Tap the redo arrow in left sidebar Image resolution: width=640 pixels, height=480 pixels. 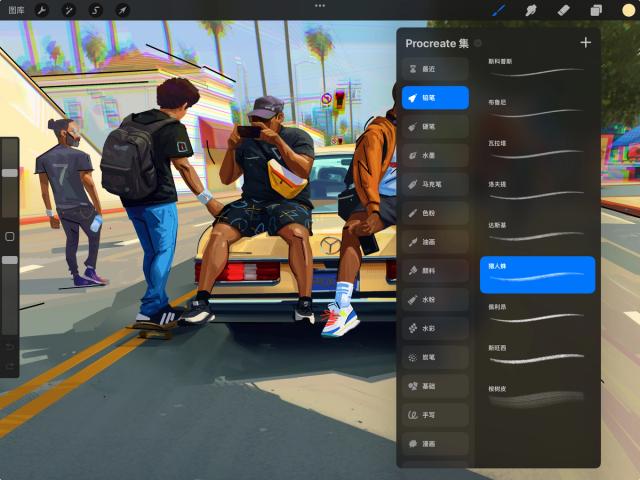coord(10,365)
